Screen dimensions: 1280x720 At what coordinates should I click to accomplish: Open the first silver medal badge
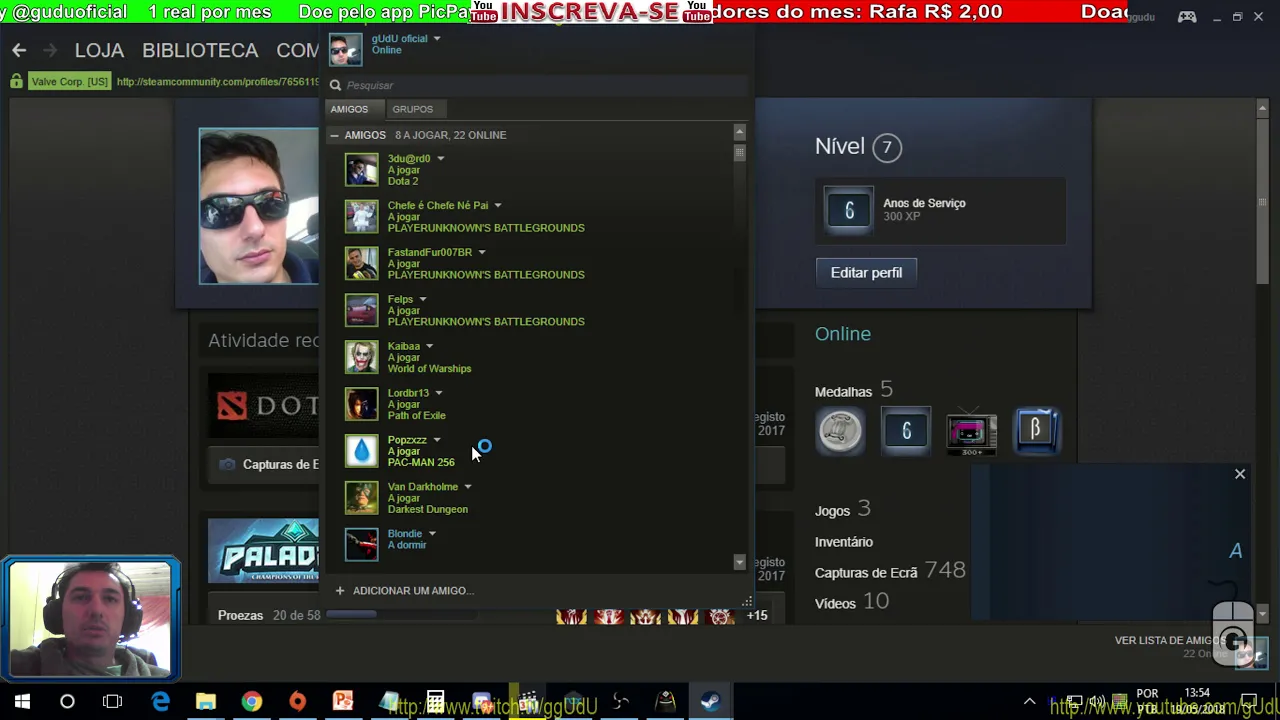point(840,431)
